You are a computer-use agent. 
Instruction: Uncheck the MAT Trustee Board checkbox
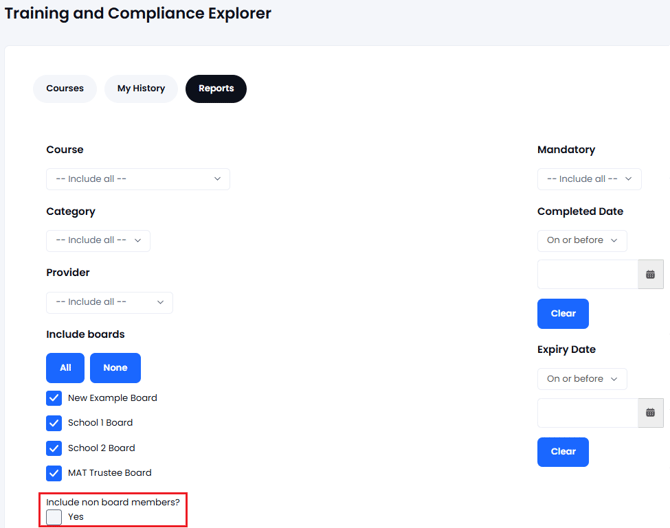[54, 473]
